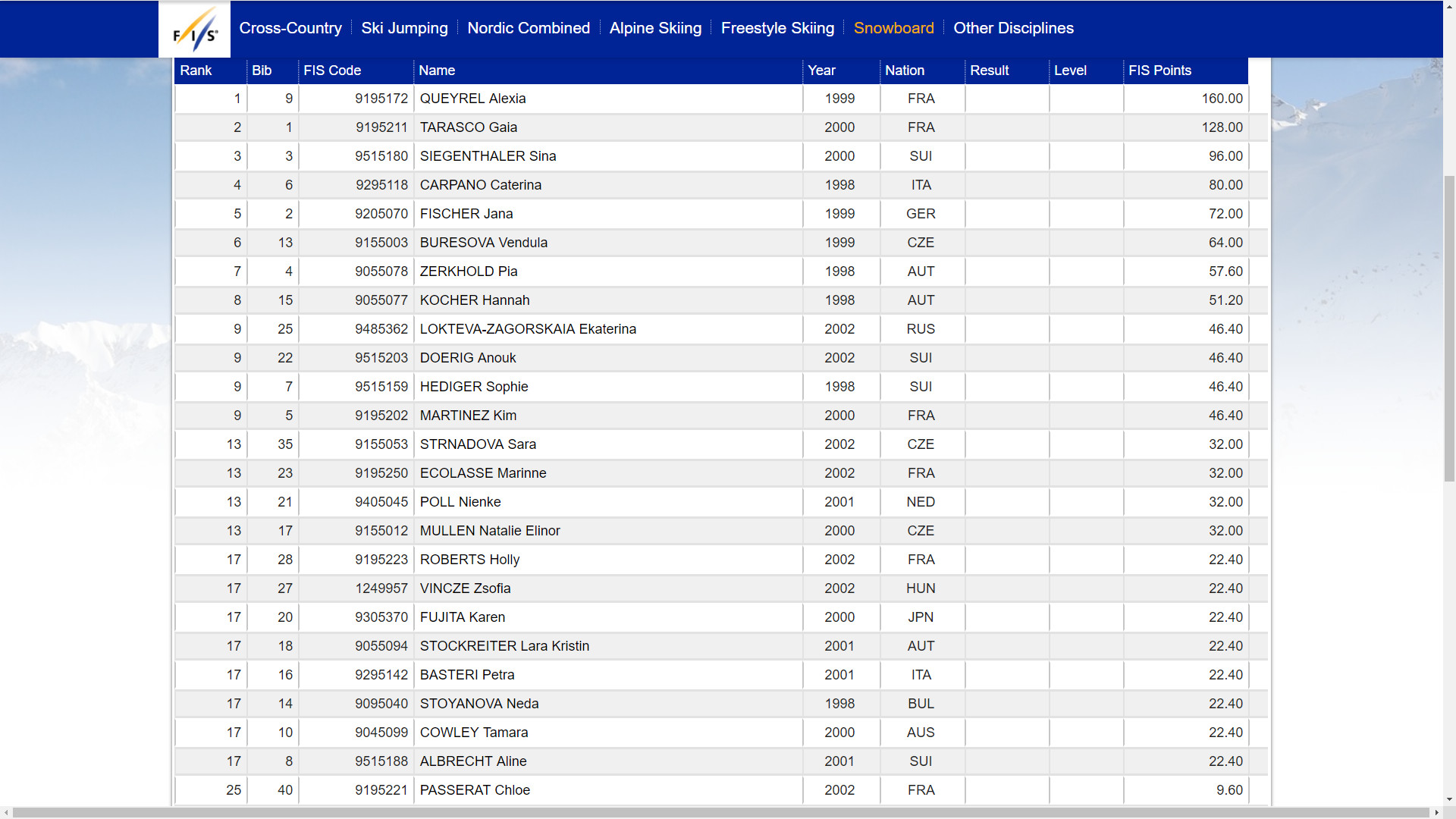
Task: Click the FIS Points column header
Action: click(1159, 71)
